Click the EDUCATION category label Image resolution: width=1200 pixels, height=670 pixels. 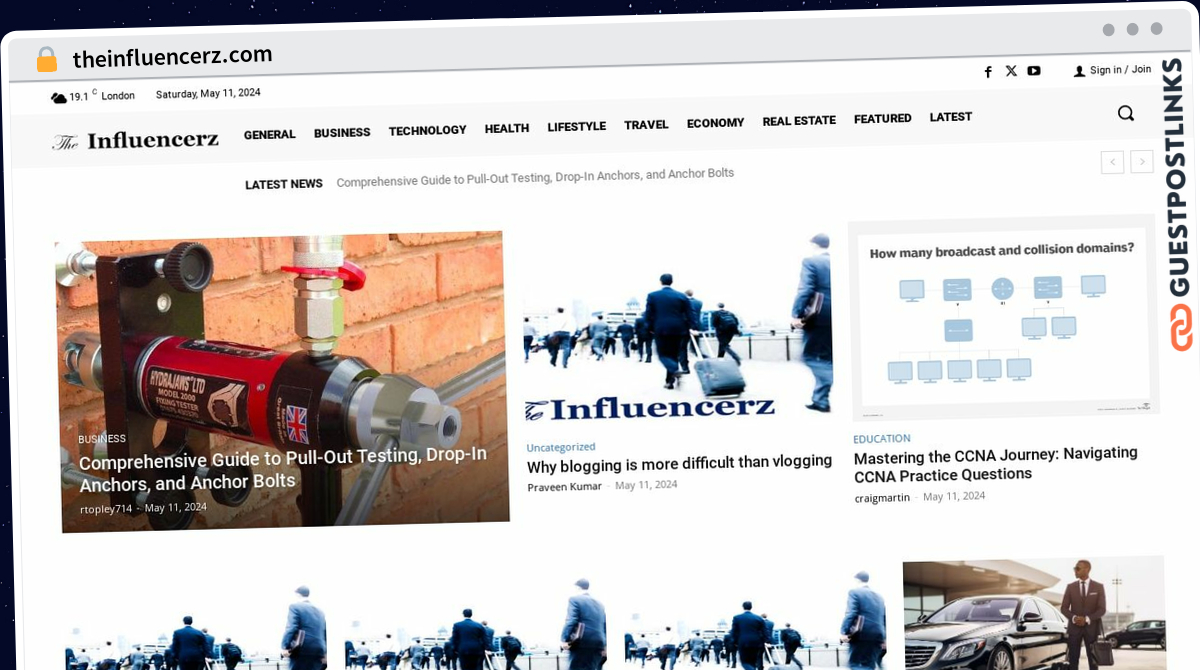(x=882, y=439)
